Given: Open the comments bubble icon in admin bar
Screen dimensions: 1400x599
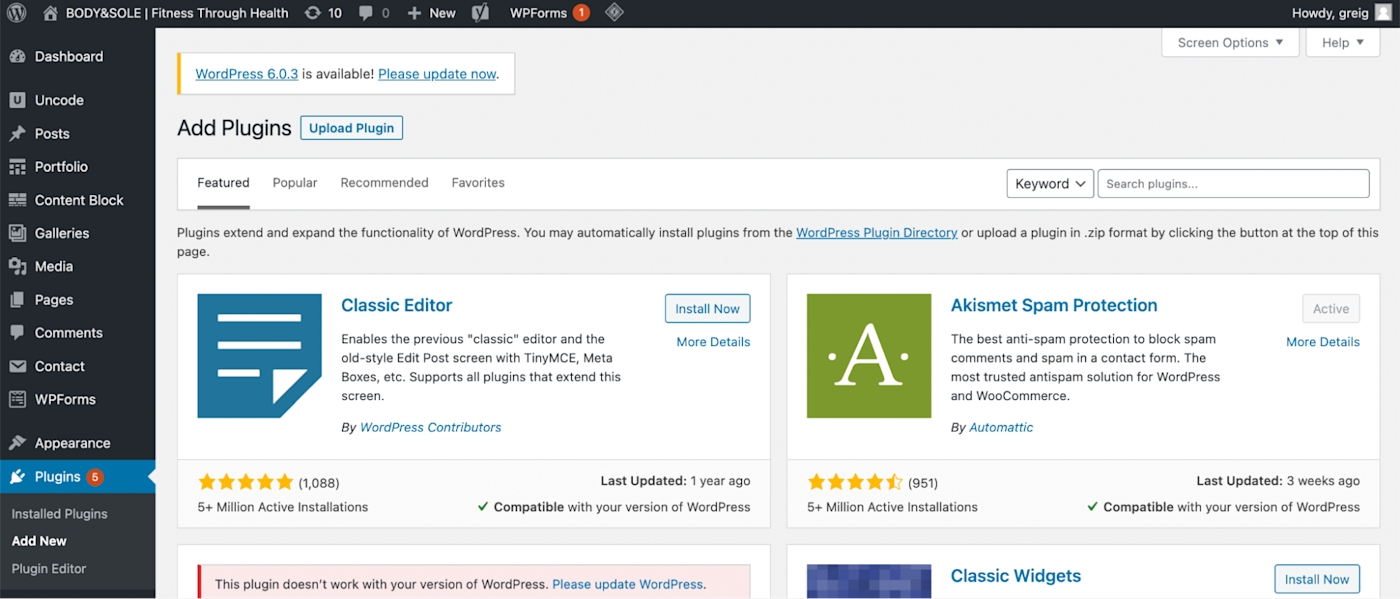Looking at the screenshot, I should (366, 13).
